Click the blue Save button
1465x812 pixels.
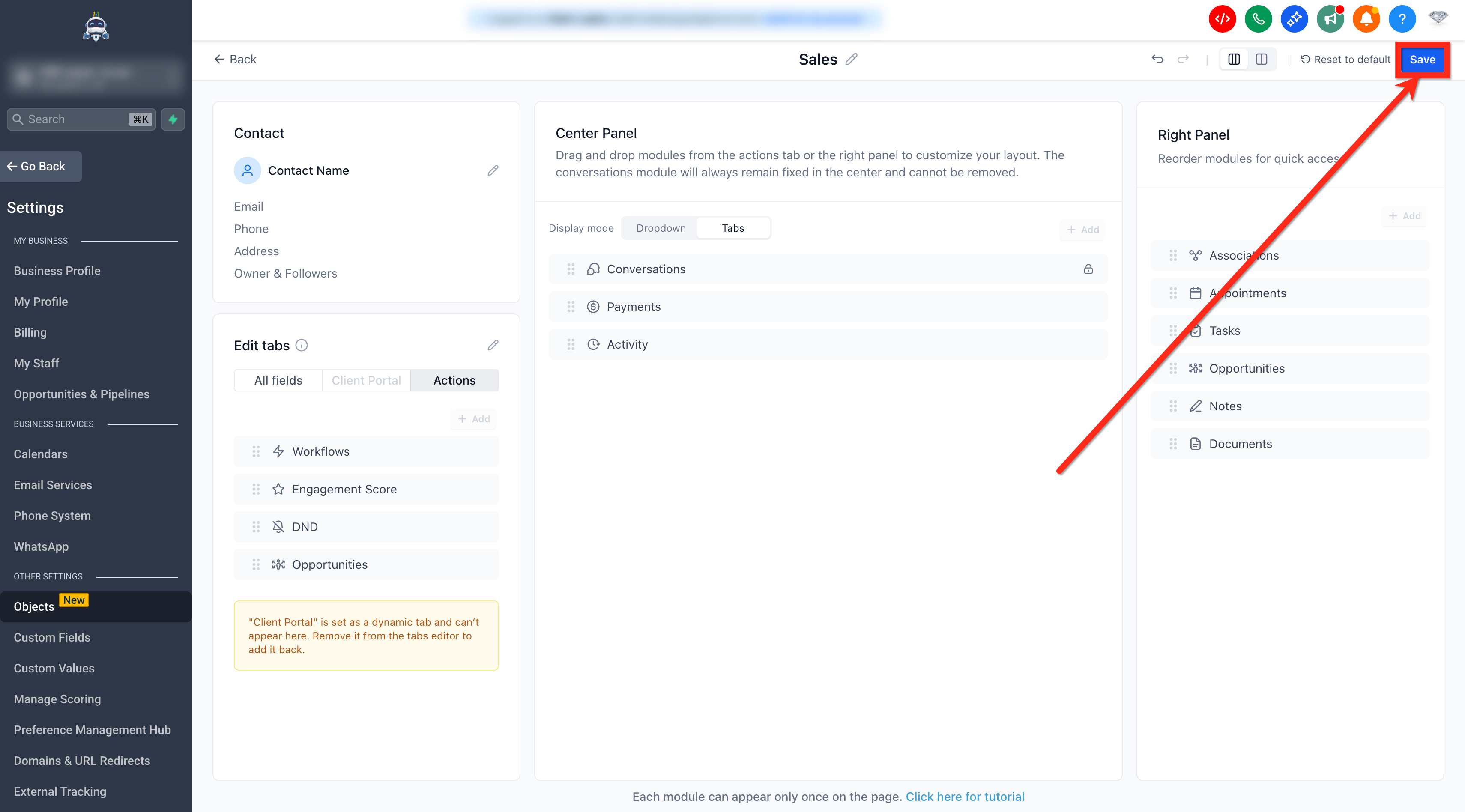pos(1422,59)
